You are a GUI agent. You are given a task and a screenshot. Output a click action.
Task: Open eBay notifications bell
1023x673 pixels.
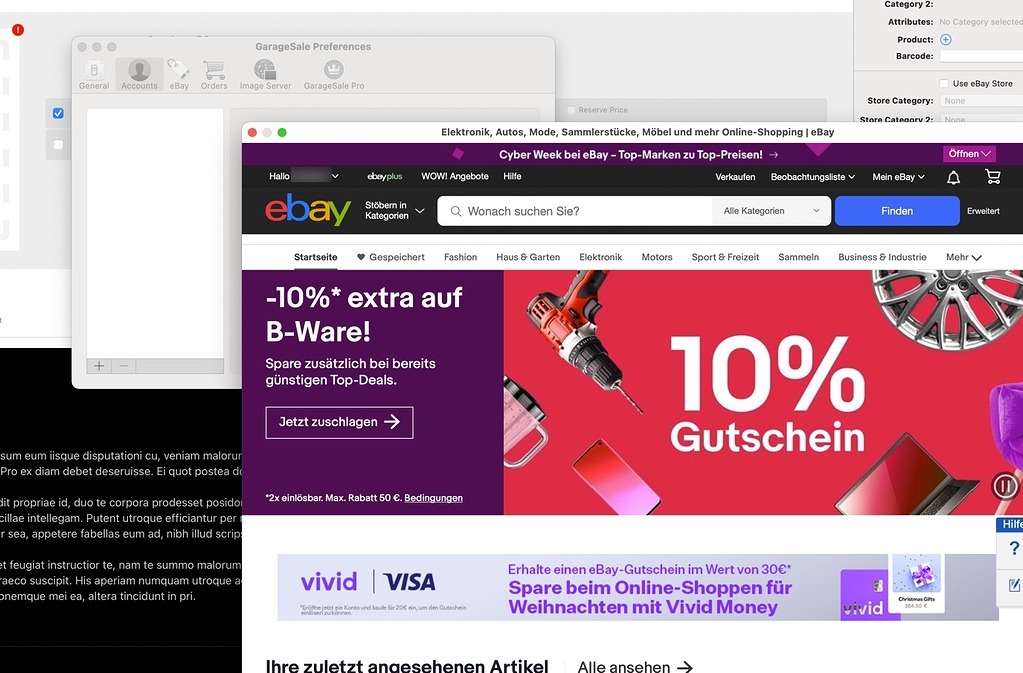click(953, 177)
